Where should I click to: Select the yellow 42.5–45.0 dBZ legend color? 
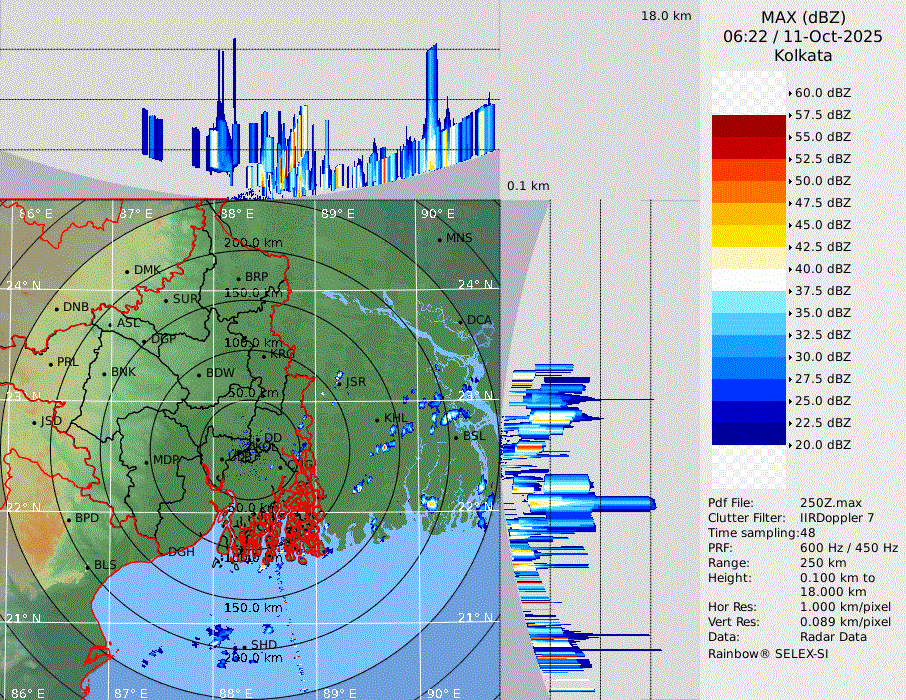click(748, 236)
